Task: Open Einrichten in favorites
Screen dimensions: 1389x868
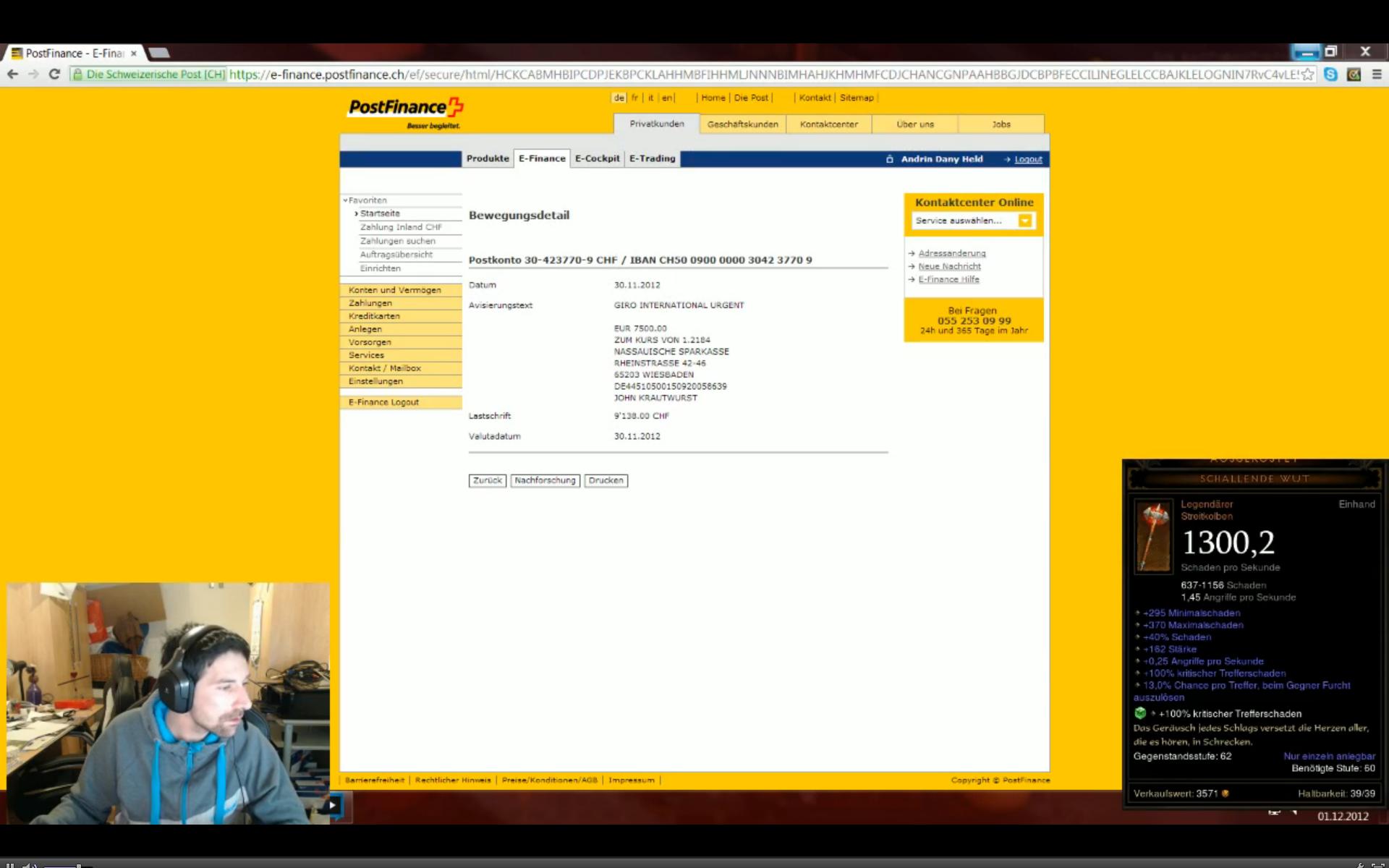Action: pos(381,268)
